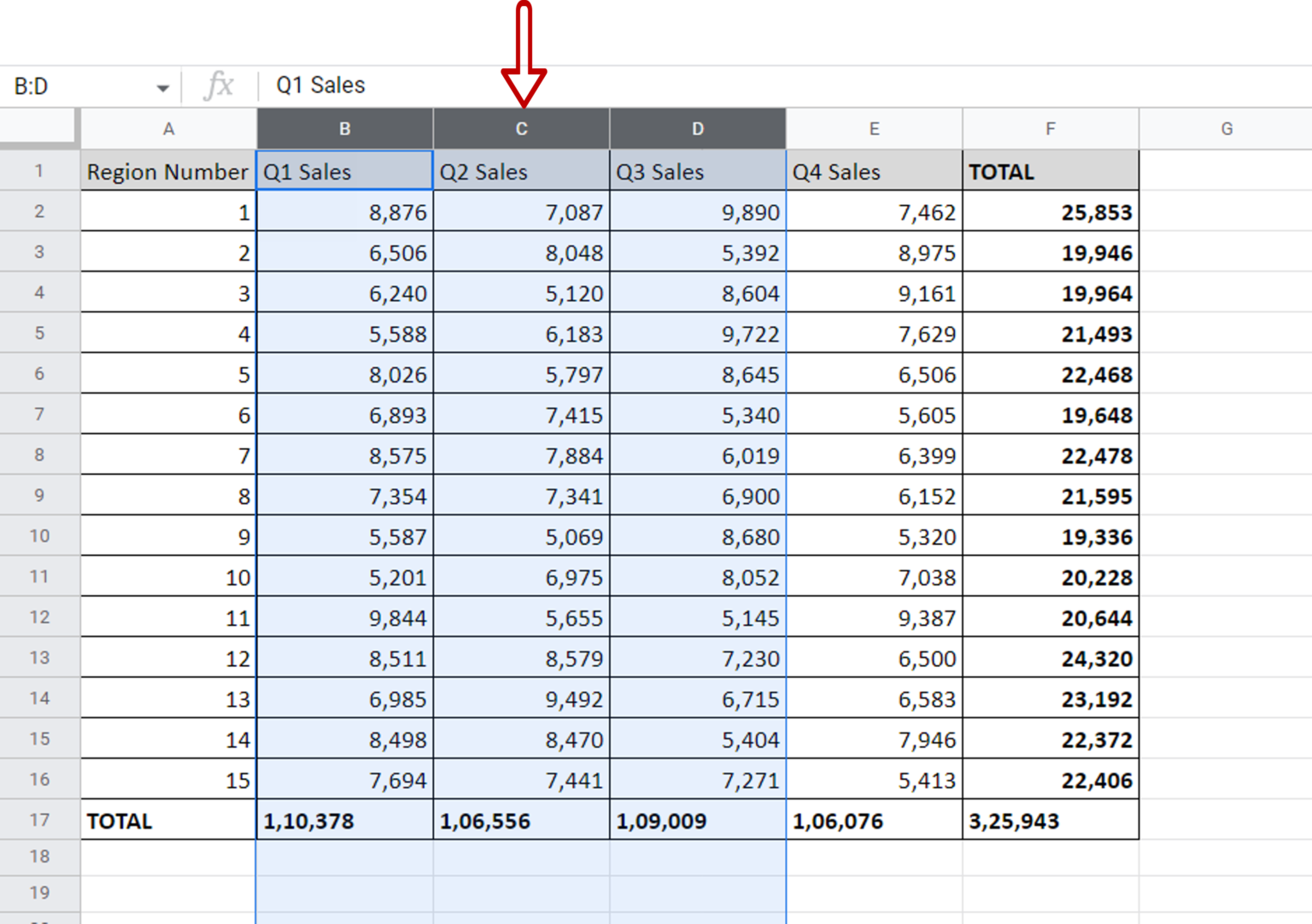Select column C header
The width and height of the screenshot is (1312, 924).
[x=521, y=128]
